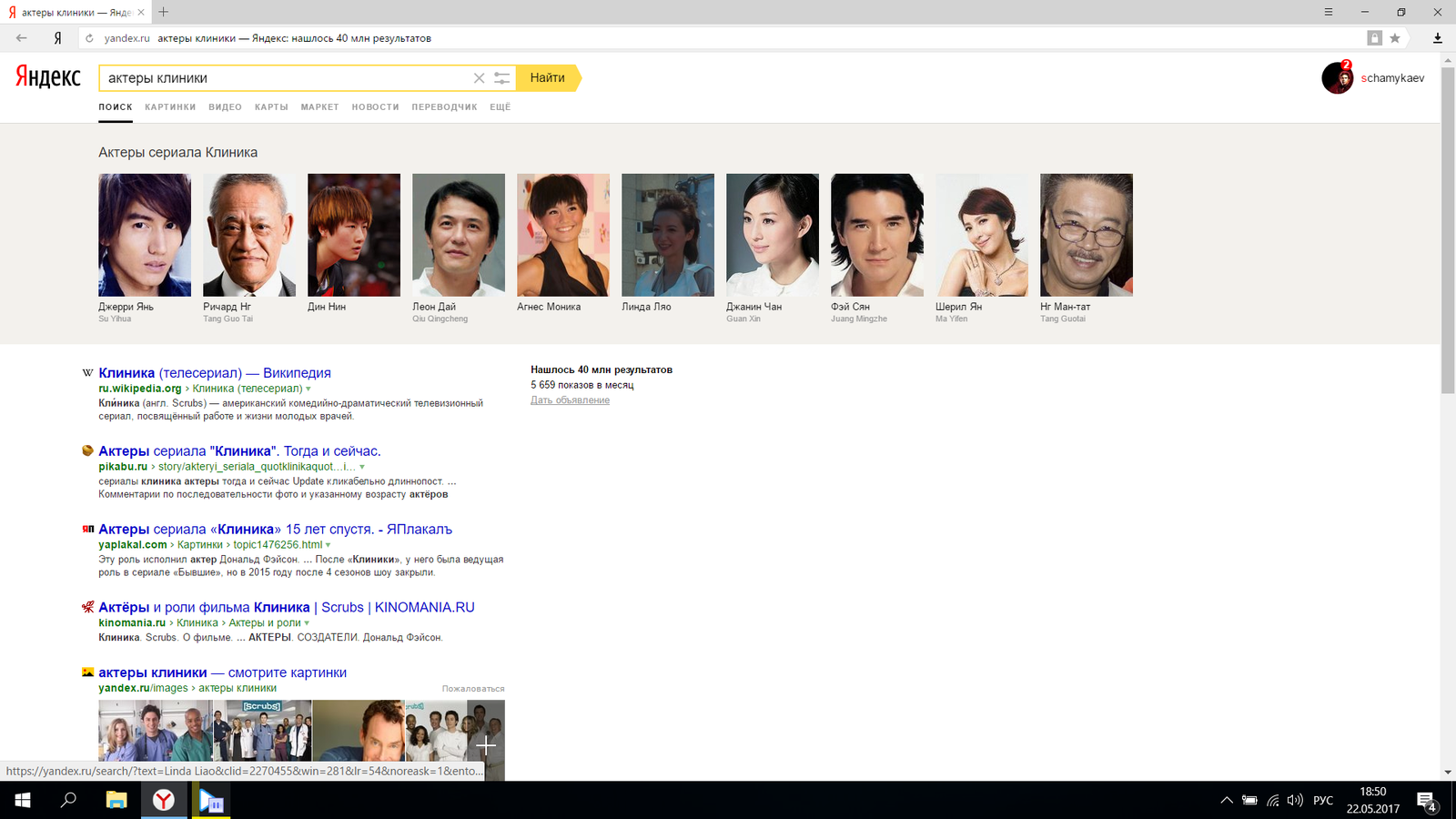Select Шерил Ян actor photo
Screen dimensions: 1456x819
(982, 235)
